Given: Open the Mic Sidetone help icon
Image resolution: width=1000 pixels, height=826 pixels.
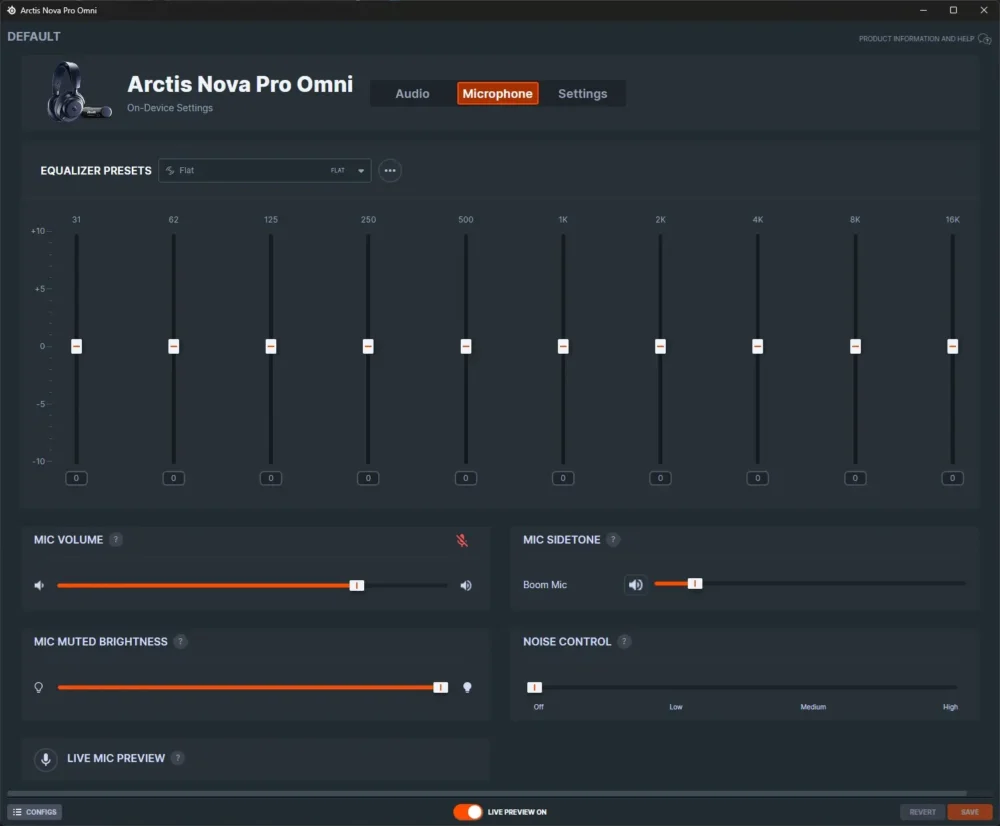Looking at the screenshot, I should click(x=613, y=540).
